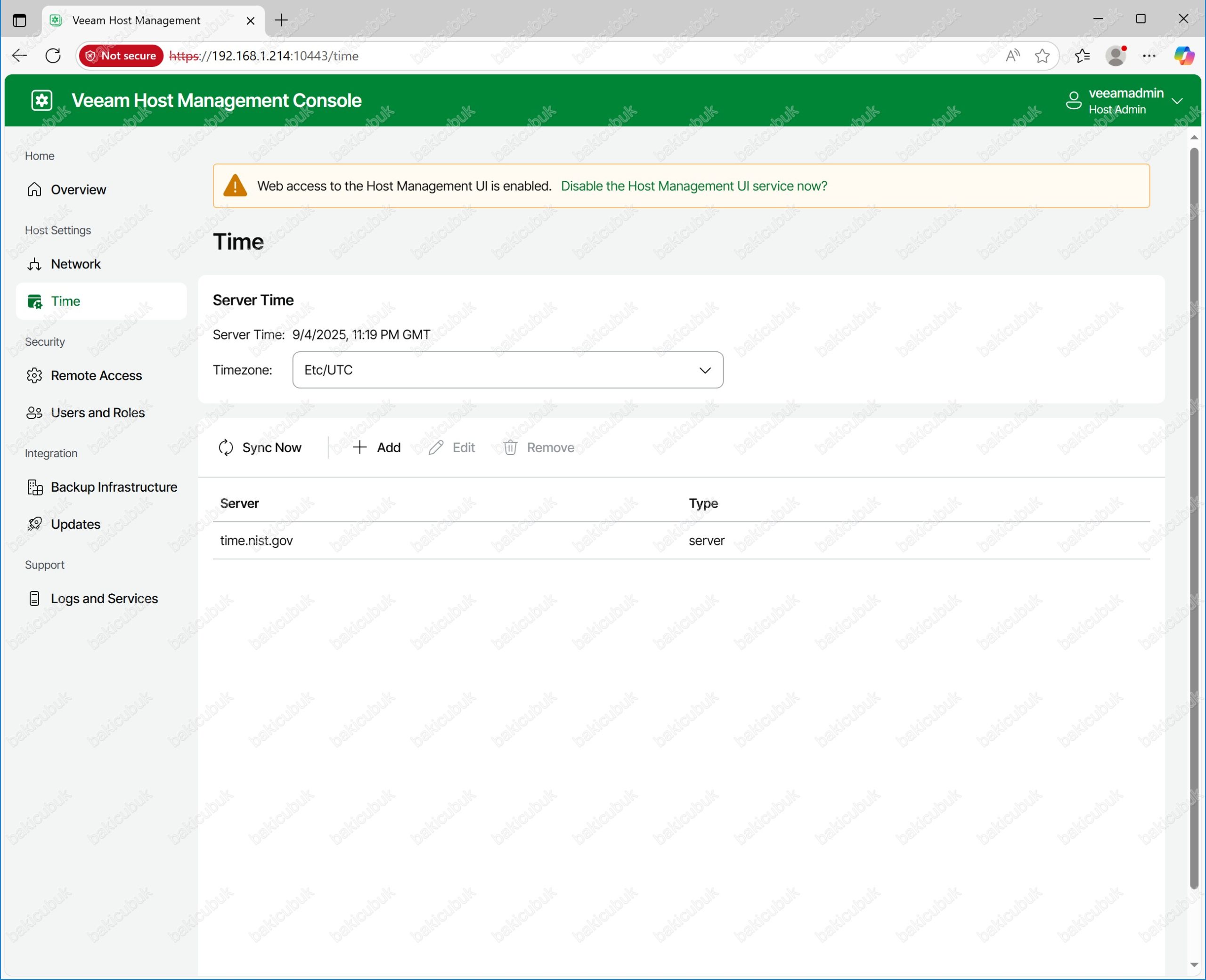Add page to favorites with star icon
1206x980 pixels.
(x=1042, y=55)
